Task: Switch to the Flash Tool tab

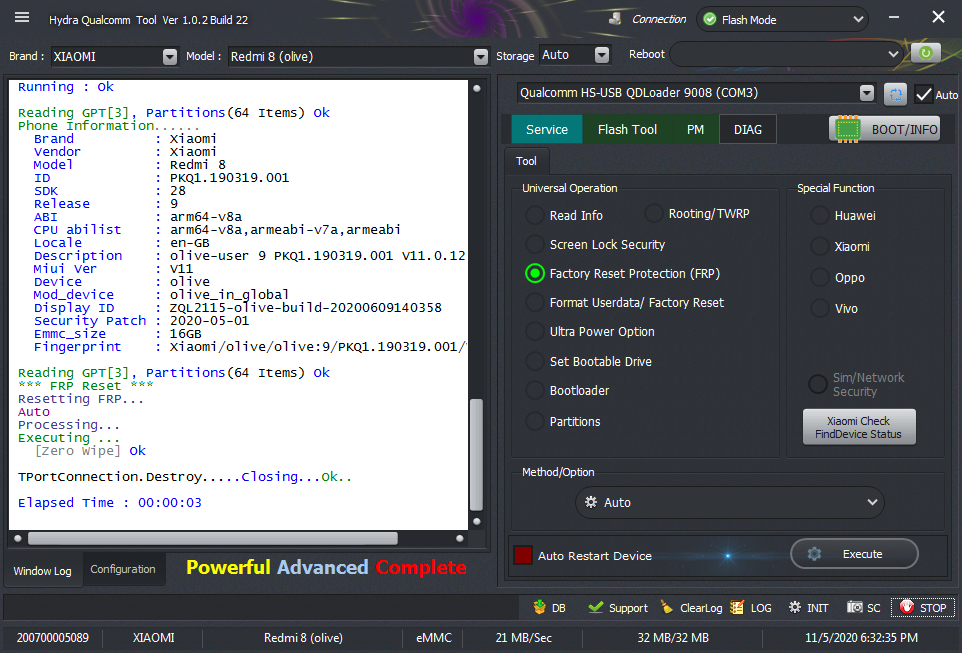Action: click(627, 129)
